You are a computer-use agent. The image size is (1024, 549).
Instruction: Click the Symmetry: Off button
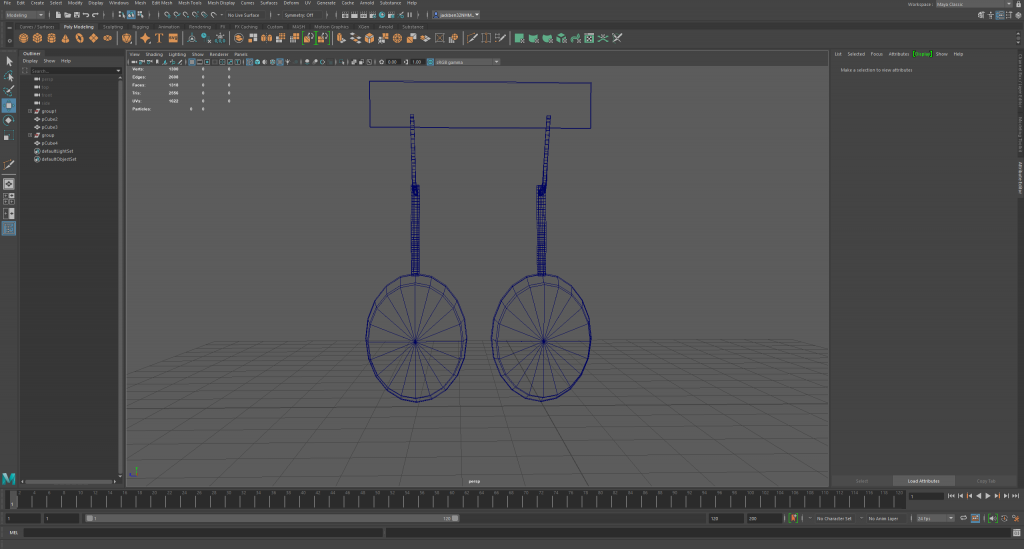(x=300, y=15)
